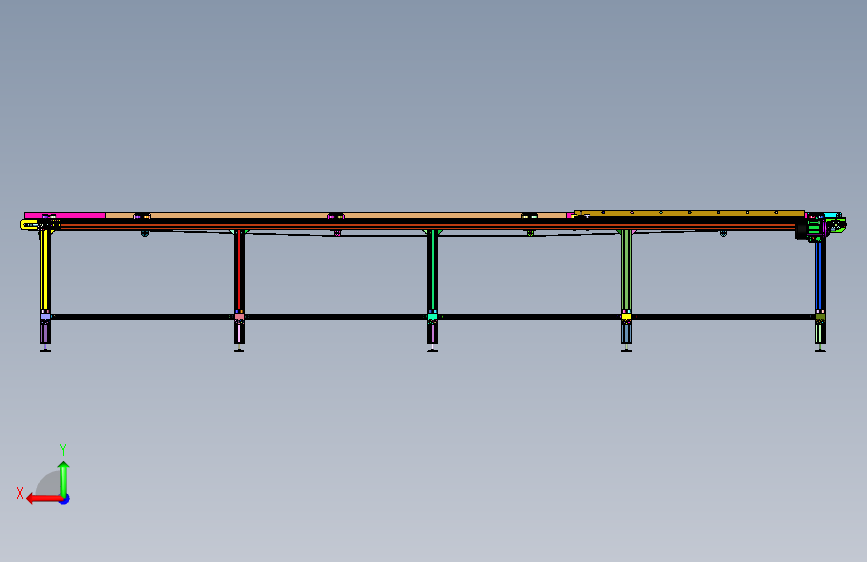Select the tan conveyor top plate
Image resolution: width=867 pixels, height=562 pixels.
pos(336,215)
